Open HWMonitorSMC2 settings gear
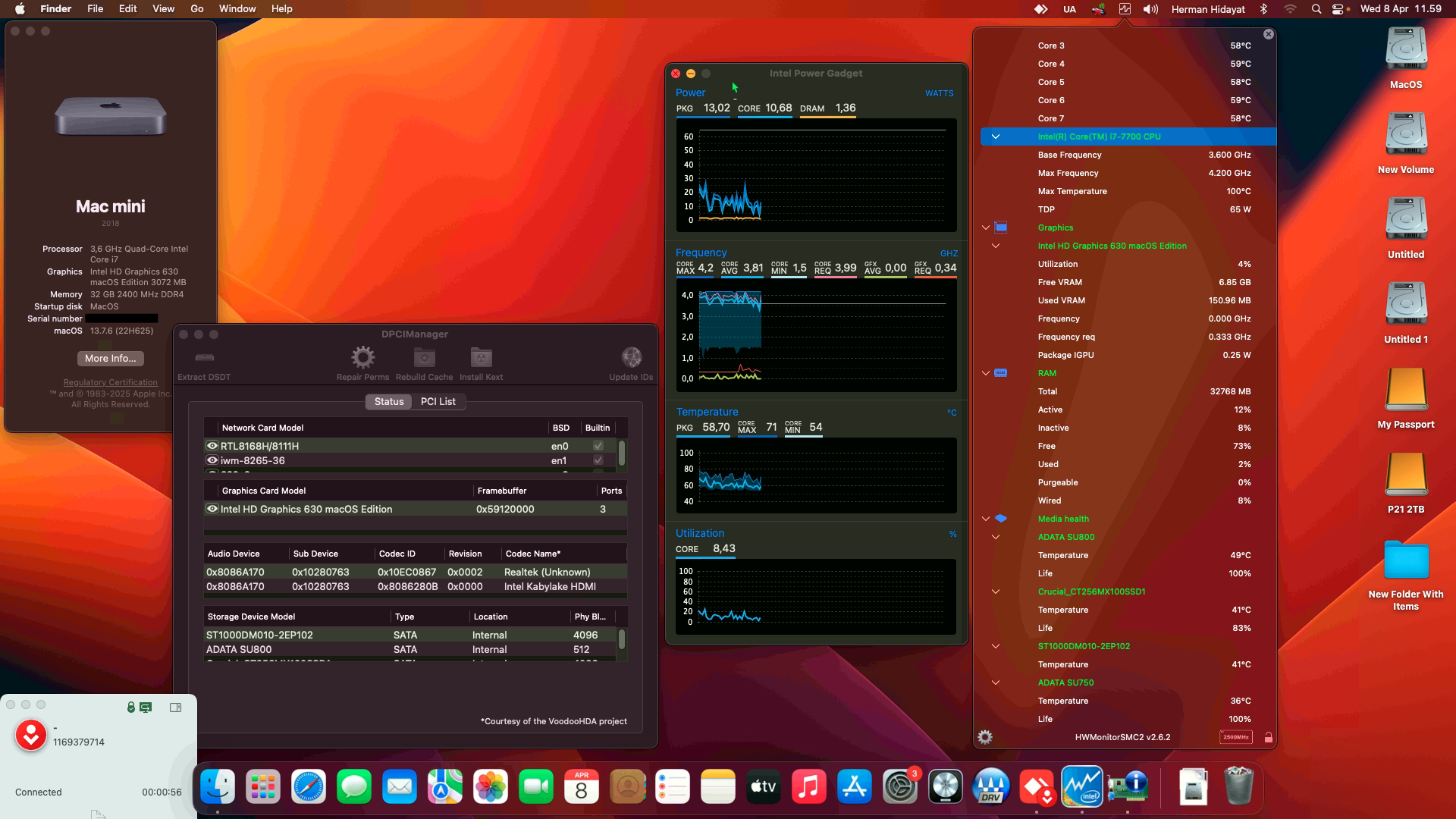Viewport: 1456px width, 819px height. 985,737
